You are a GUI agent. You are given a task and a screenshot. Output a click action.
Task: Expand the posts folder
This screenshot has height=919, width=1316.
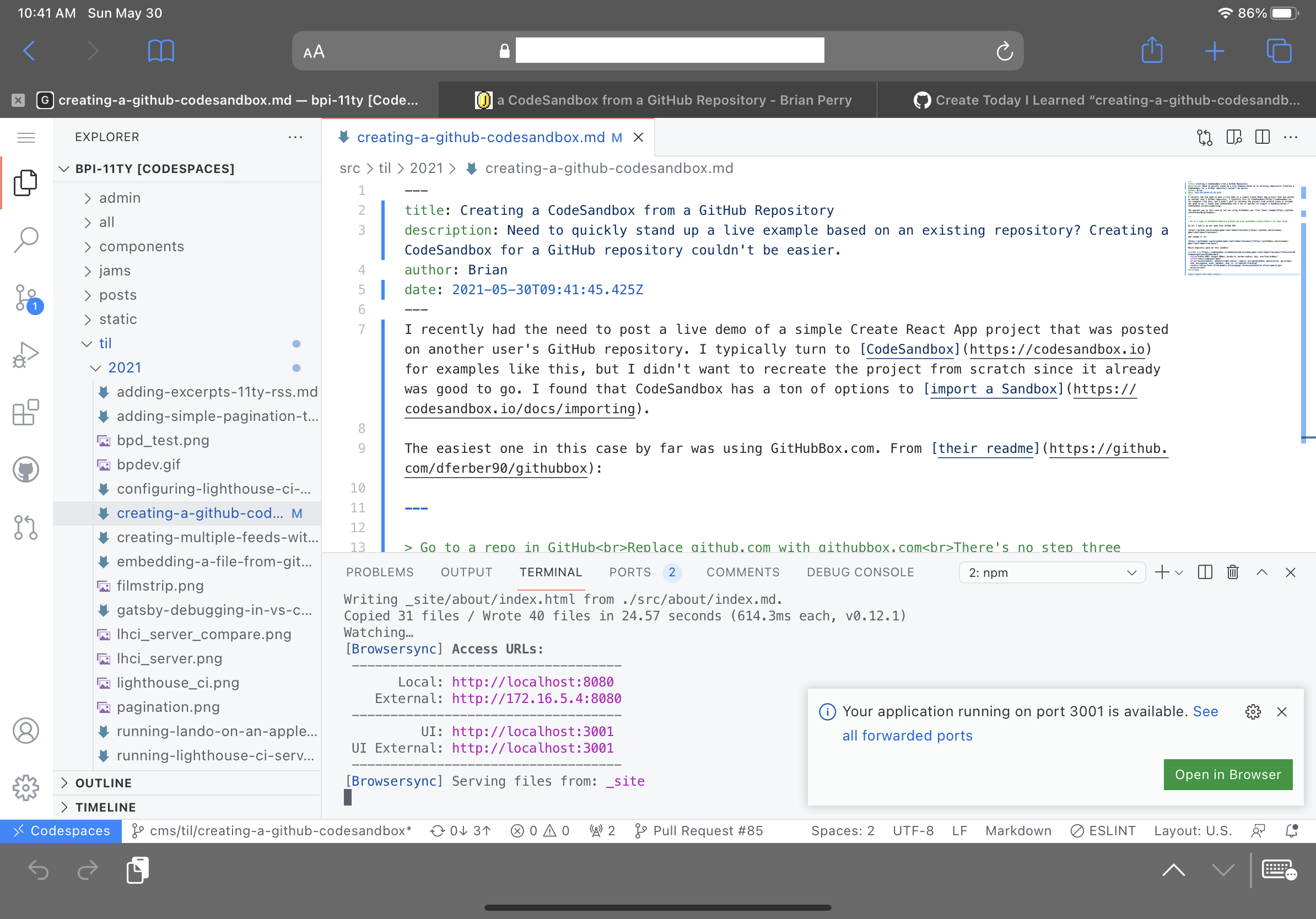click(x=117, y=295)
